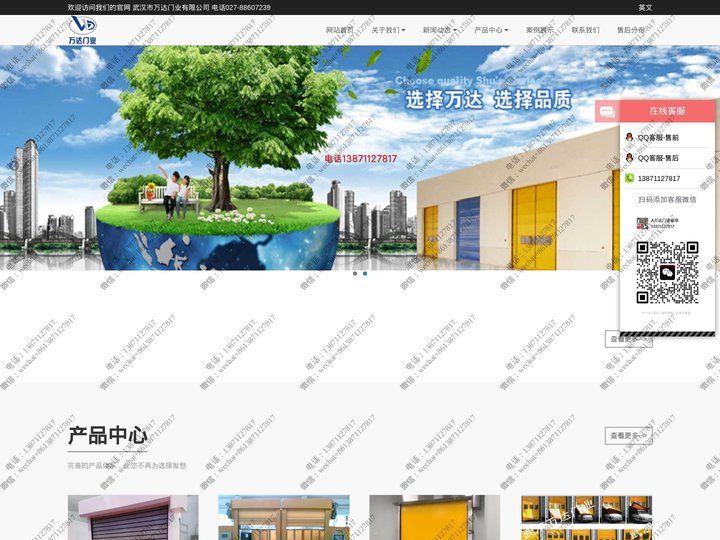
Task: Click the 查看更多 button beside 产品中心
Action: click(x=629, y=435)
